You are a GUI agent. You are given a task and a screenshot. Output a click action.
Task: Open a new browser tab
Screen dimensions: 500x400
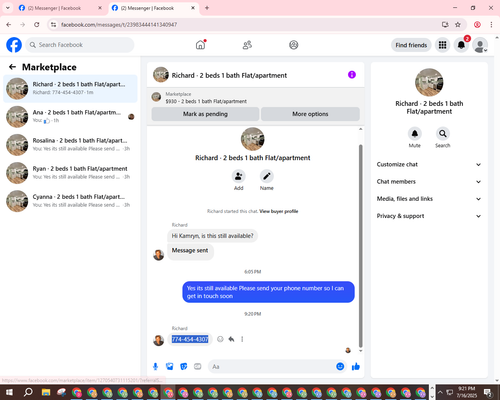[207, 8]
